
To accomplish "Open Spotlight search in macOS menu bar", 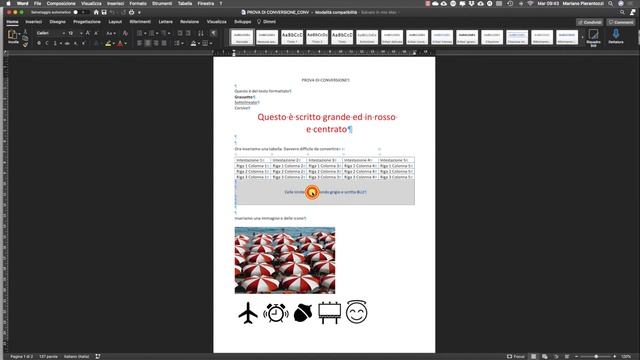I will pos(610,3).
